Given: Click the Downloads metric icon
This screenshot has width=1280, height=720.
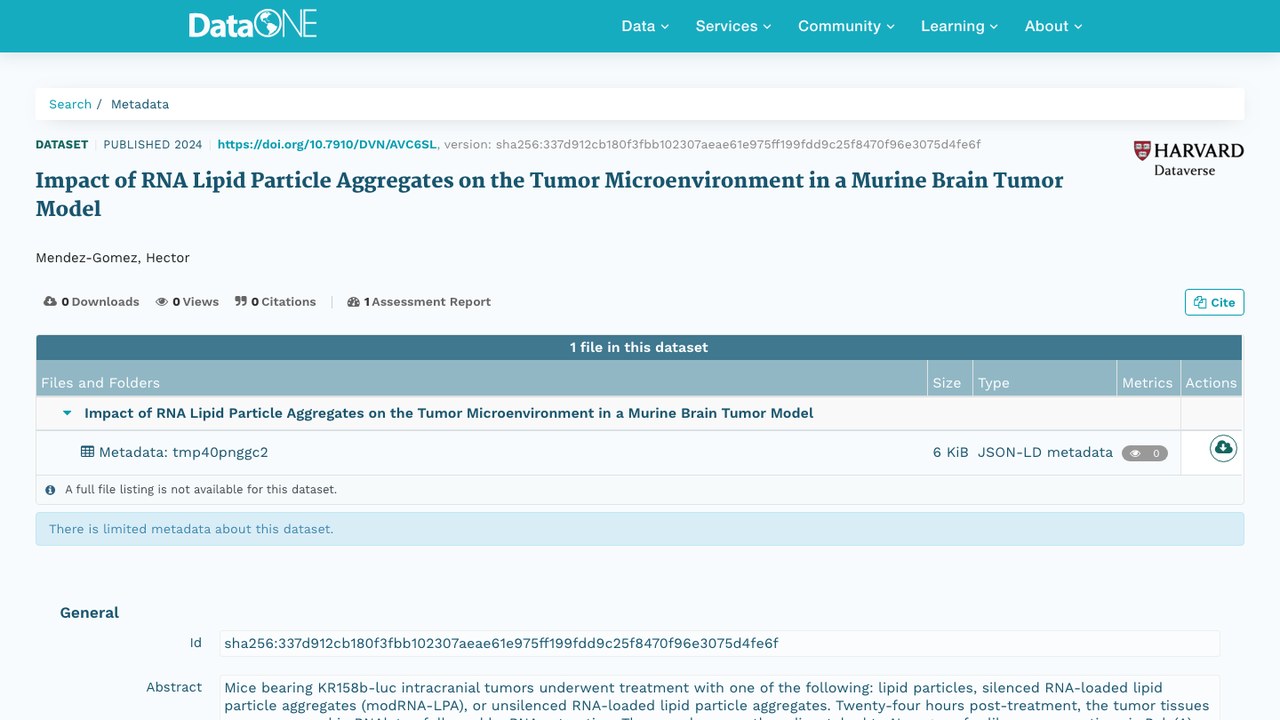Looking at the screenshot, I should tap(50, 302).
